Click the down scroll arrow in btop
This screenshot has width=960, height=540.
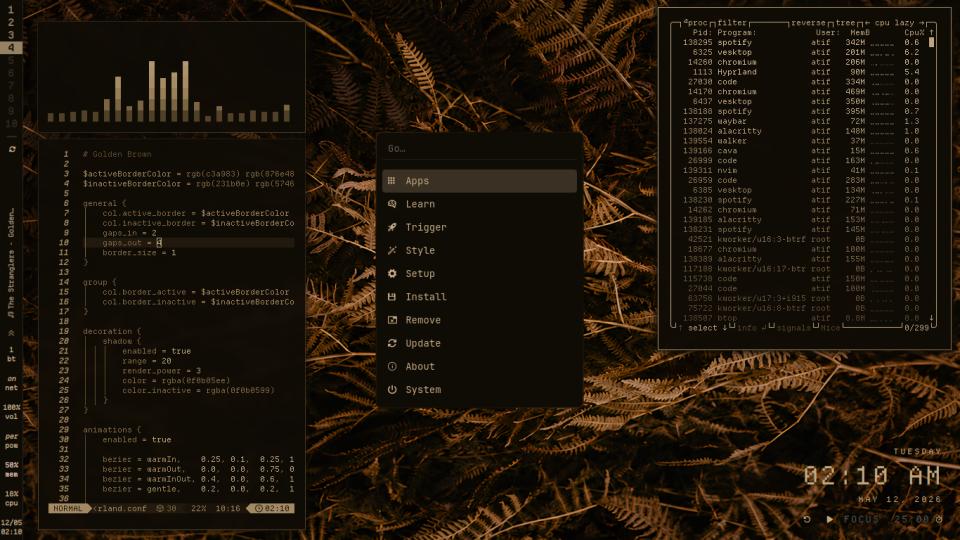pos(931,318)
